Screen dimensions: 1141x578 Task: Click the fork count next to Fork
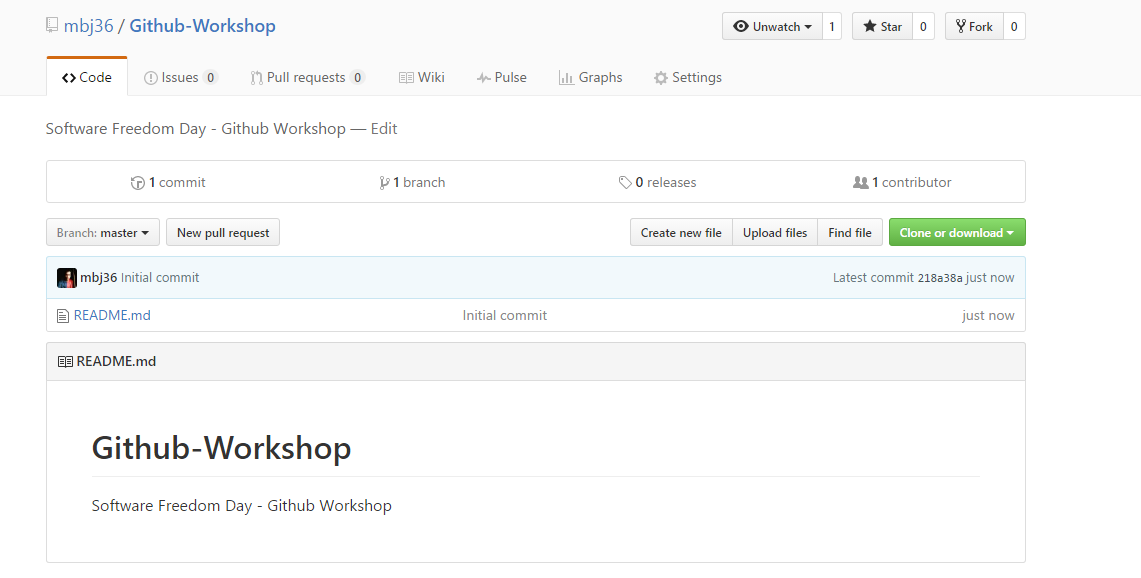pyautogui.click(x=1014, y=26)
